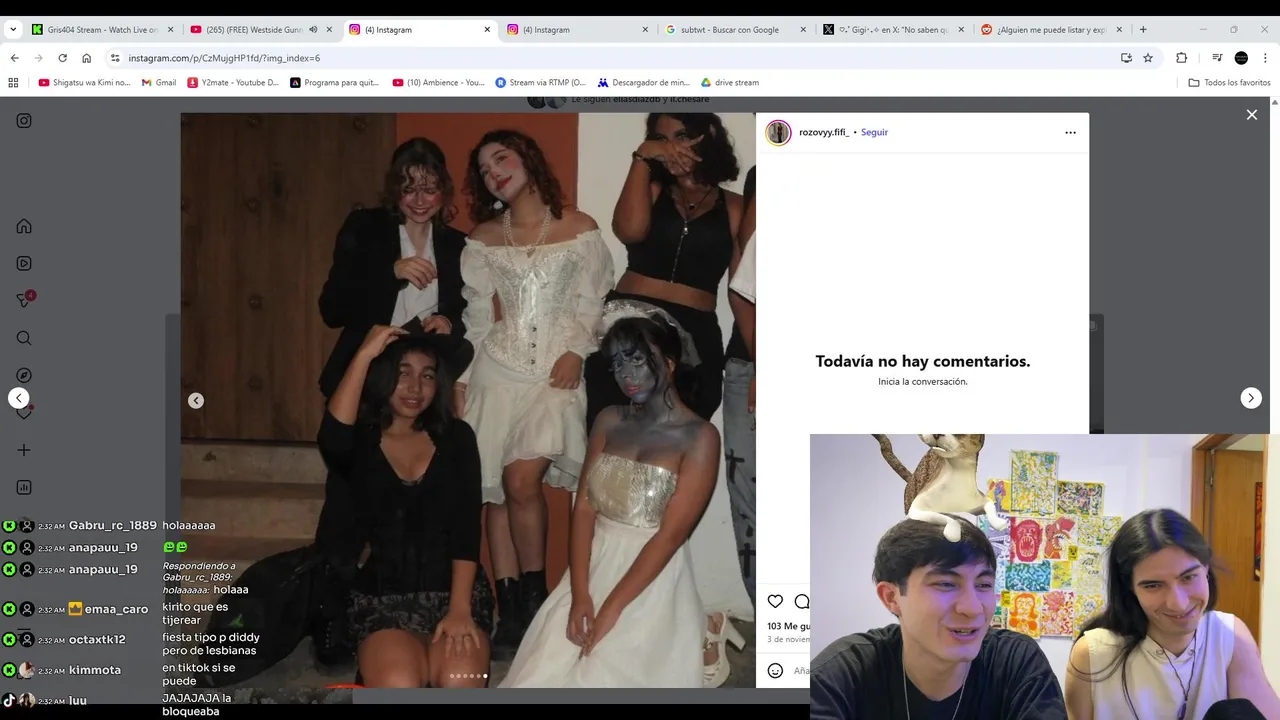Open Reels from Instagram sidebar
The width and height of the screenshot is (1280, 720).
click(x=24, y=263)
